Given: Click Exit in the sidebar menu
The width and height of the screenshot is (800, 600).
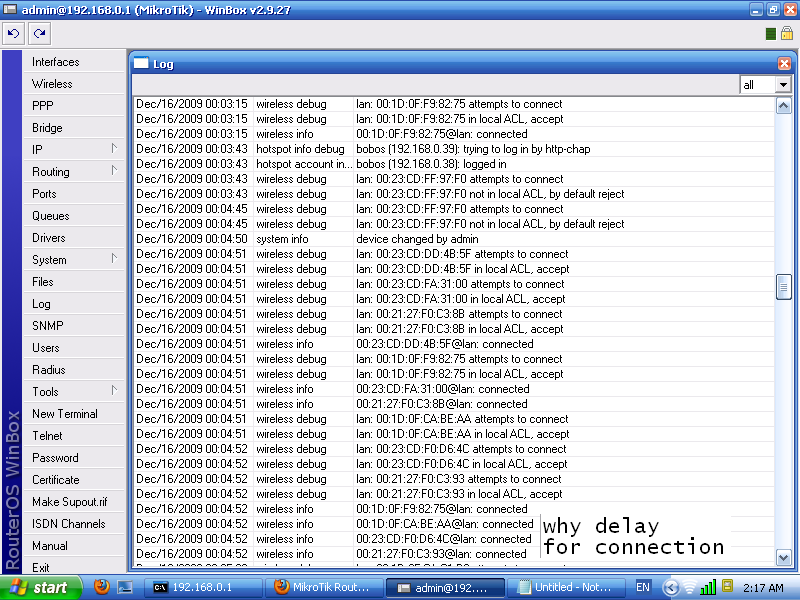Looking at the screenshot, I should [x=74, y=567].
